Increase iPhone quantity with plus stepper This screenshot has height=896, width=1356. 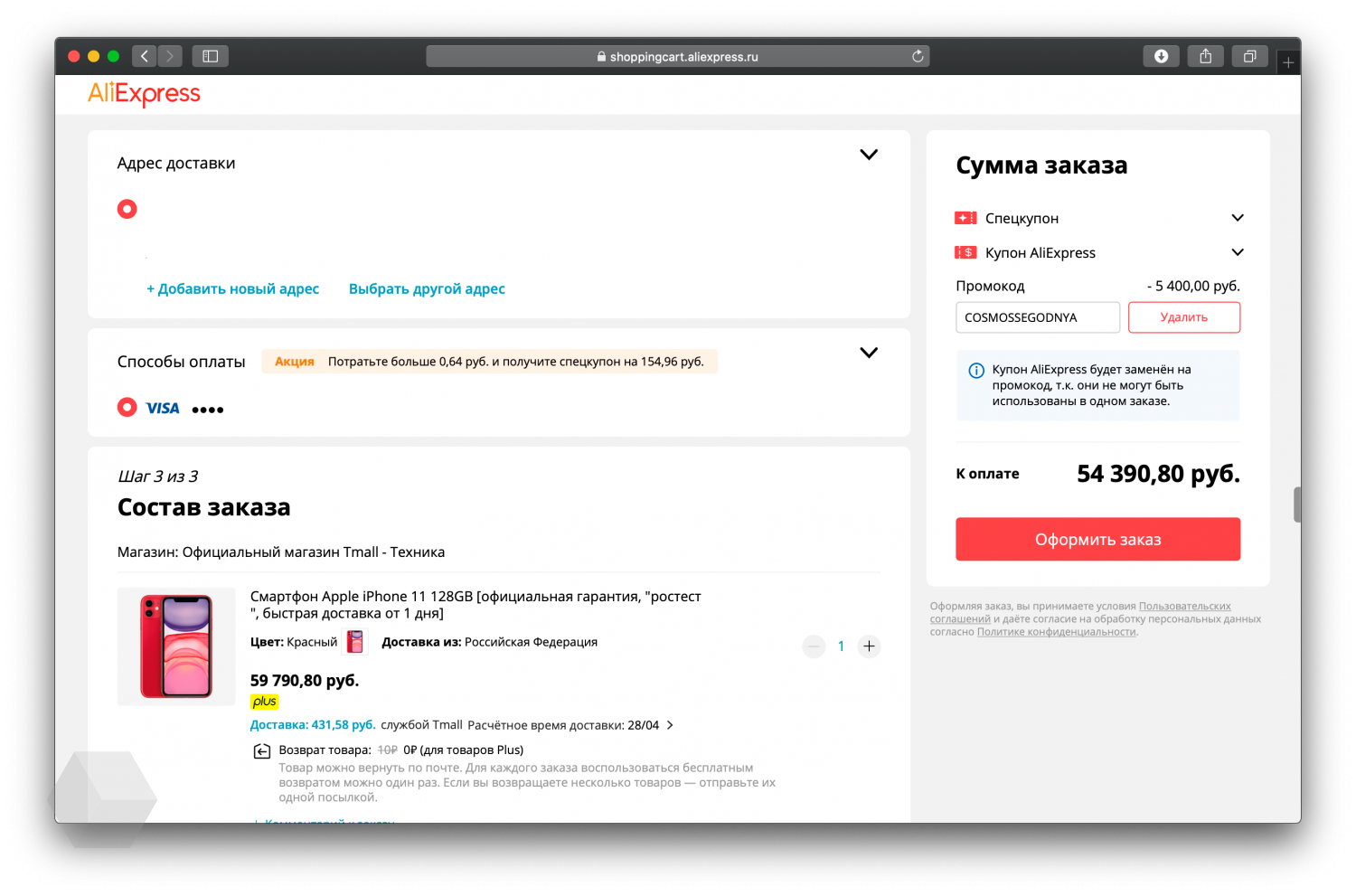[869, 646]
